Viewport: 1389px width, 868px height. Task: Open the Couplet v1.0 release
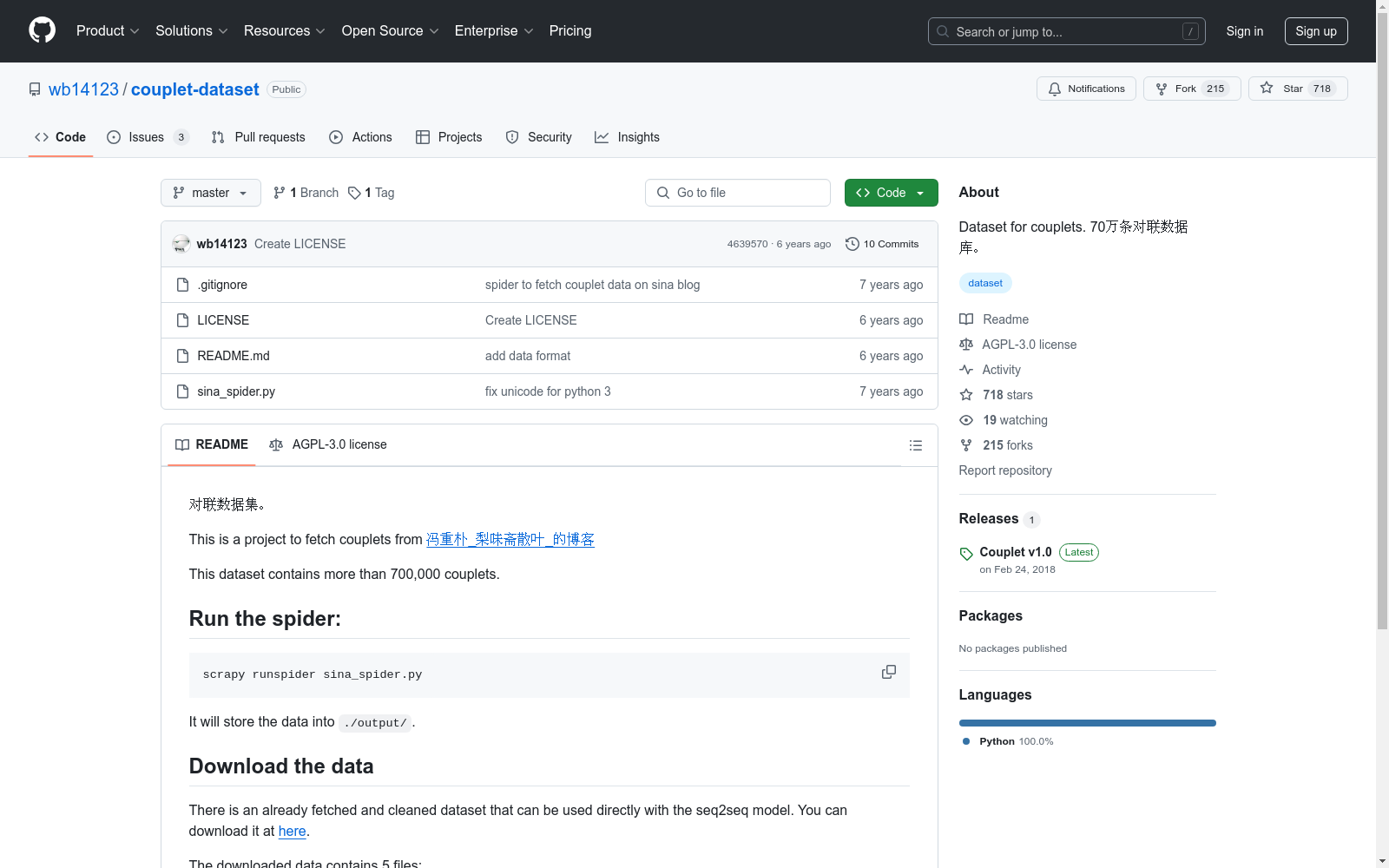[1016, 552]
